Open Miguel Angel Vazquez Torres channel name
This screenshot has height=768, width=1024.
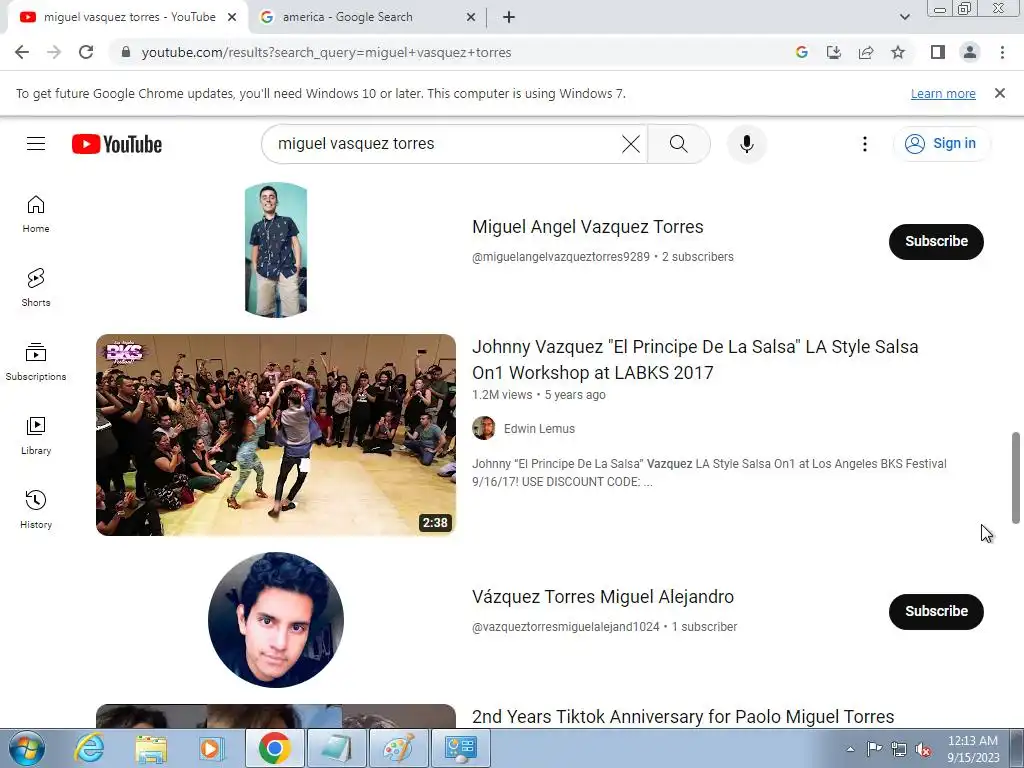tap(588, 227)
